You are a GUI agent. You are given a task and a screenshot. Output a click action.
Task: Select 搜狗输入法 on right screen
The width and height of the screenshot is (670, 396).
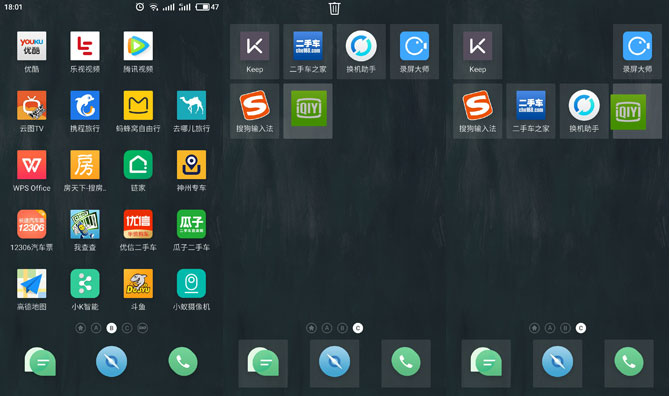(x=478, y=111)
